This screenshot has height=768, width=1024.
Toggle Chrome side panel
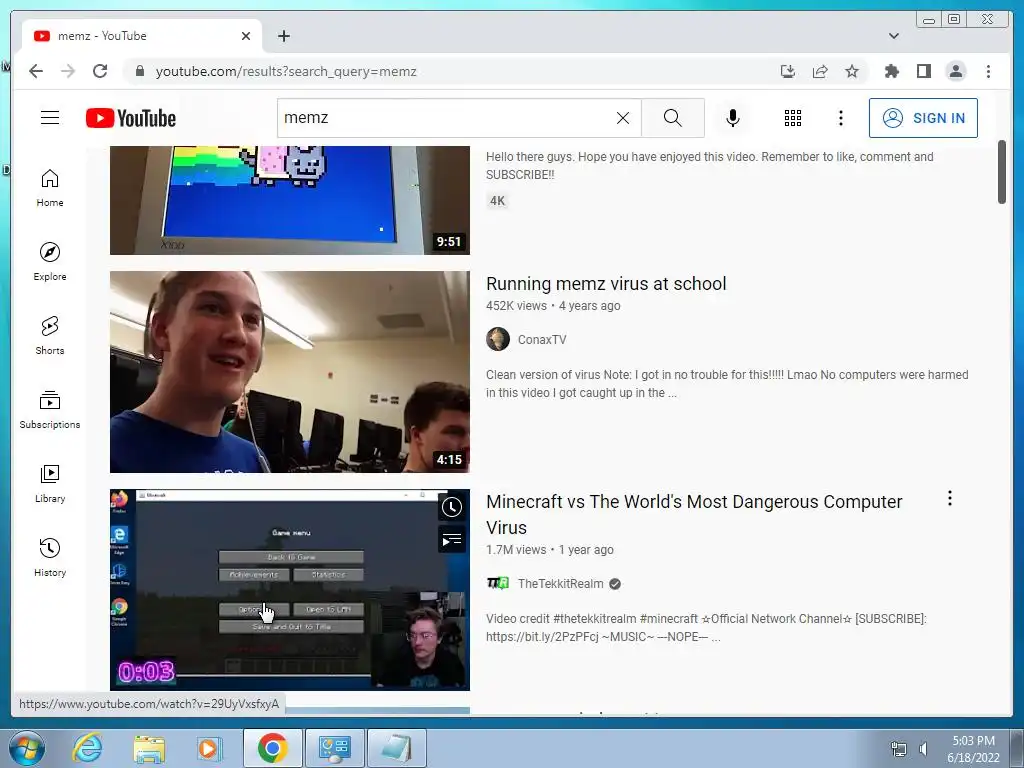(x=923, y=71)
